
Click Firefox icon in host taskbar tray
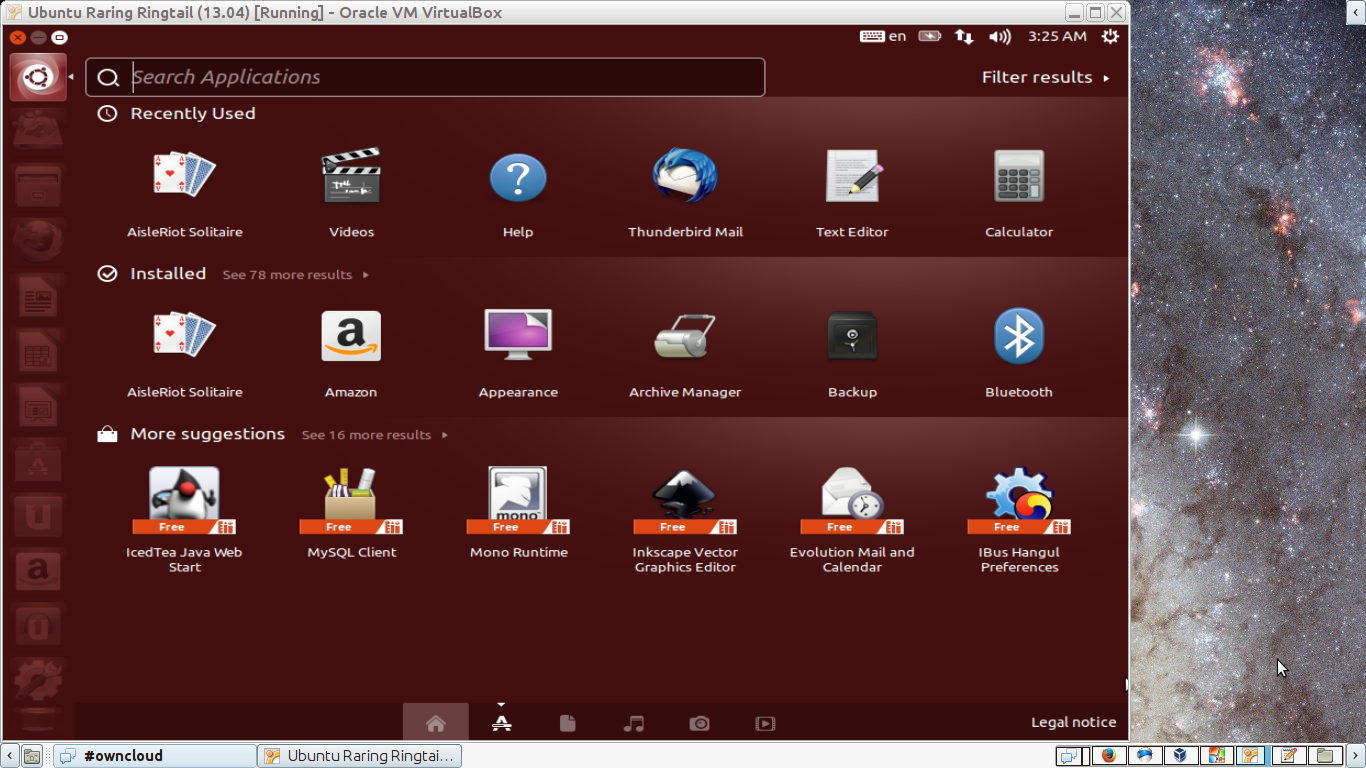point(1109,756)
